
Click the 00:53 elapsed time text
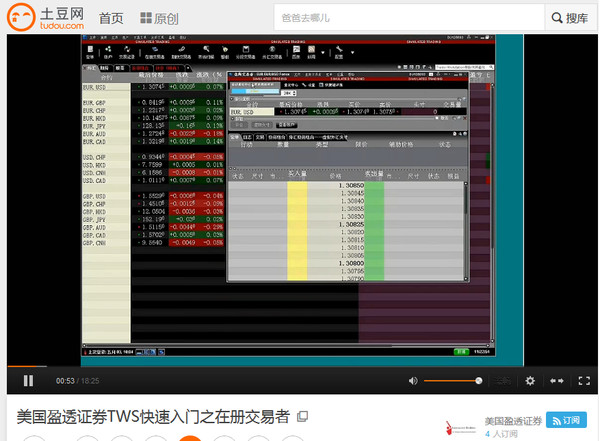coord(65,381)
